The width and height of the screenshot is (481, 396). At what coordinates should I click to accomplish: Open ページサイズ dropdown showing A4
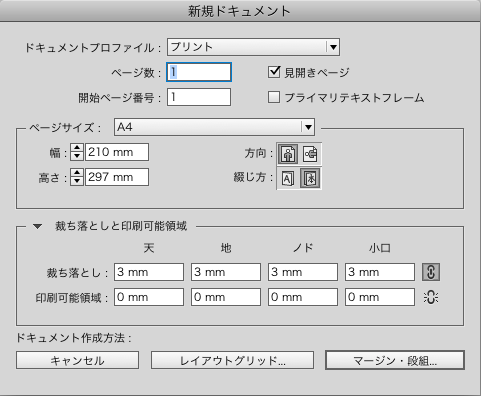pos(214,127)
